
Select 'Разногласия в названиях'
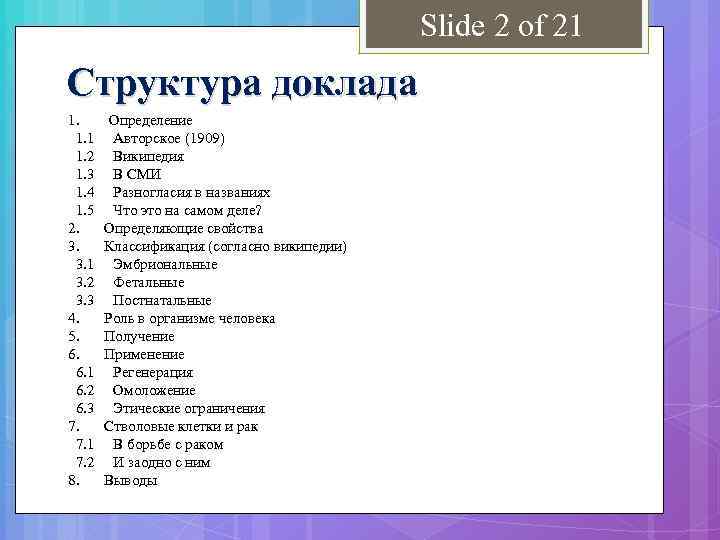pos(191,192)
